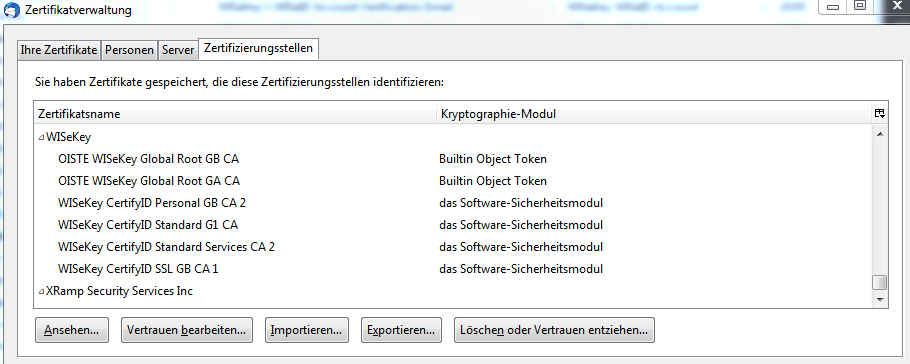The width and height of the screenshot is (910, 364).
Task: Maximize the Zertifikatverwaltung window
Action: (860, 6)
